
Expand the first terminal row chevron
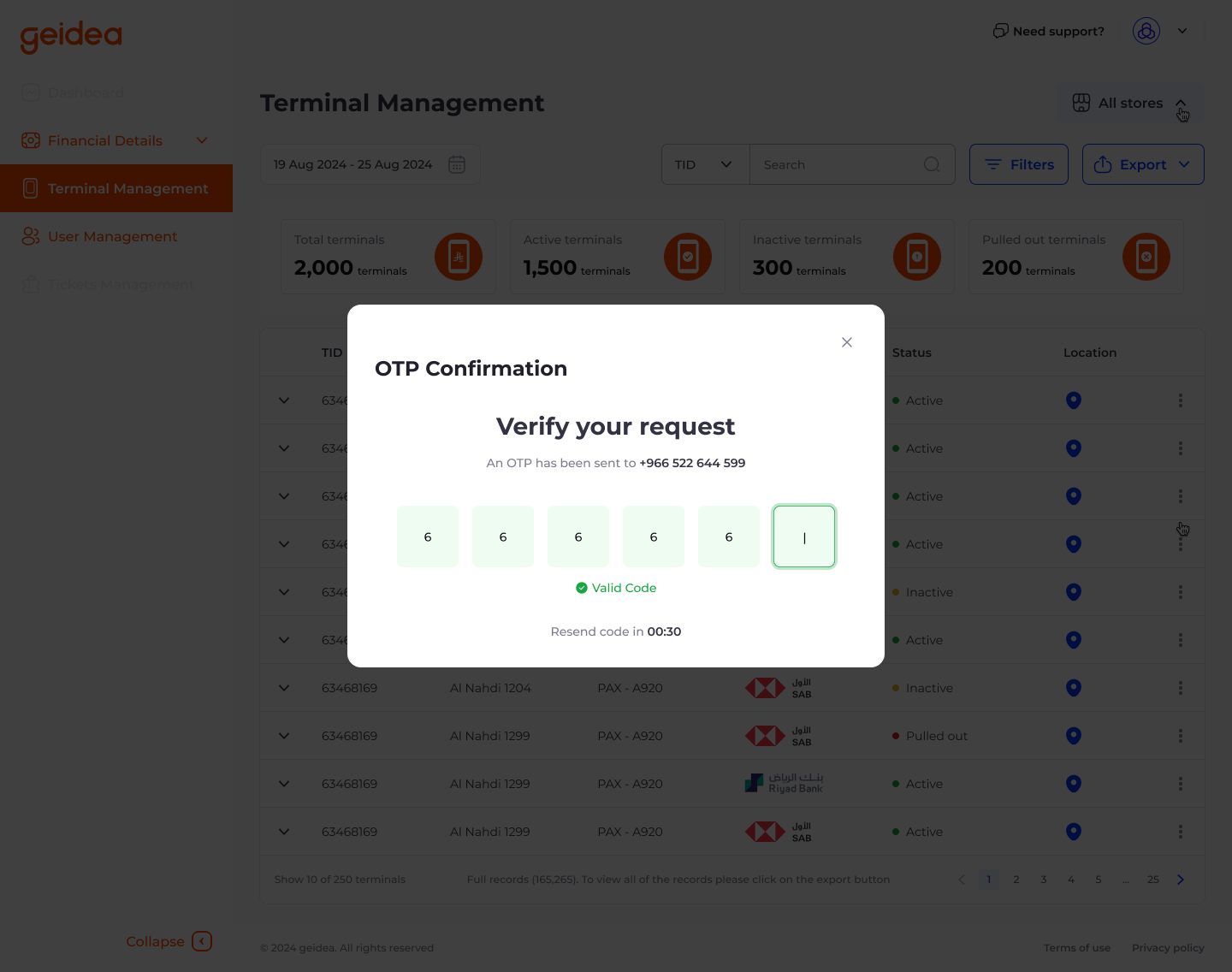coord(284,400)
